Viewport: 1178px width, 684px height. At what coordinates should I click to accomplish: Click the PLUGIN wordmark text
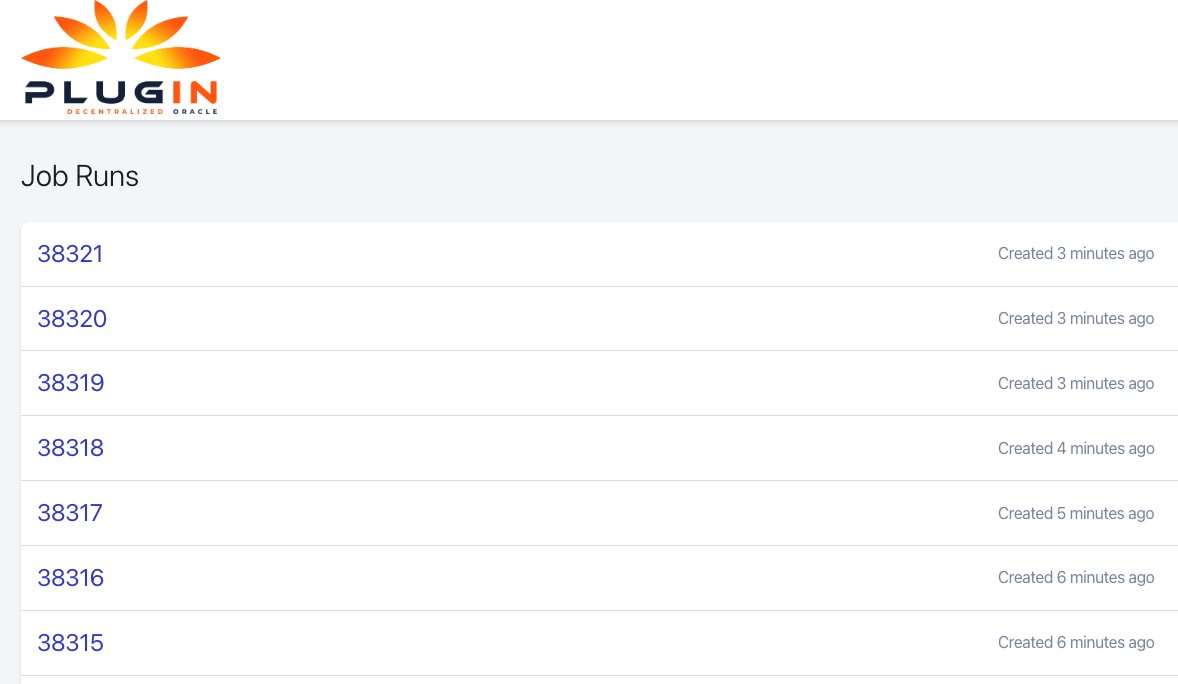120,93
